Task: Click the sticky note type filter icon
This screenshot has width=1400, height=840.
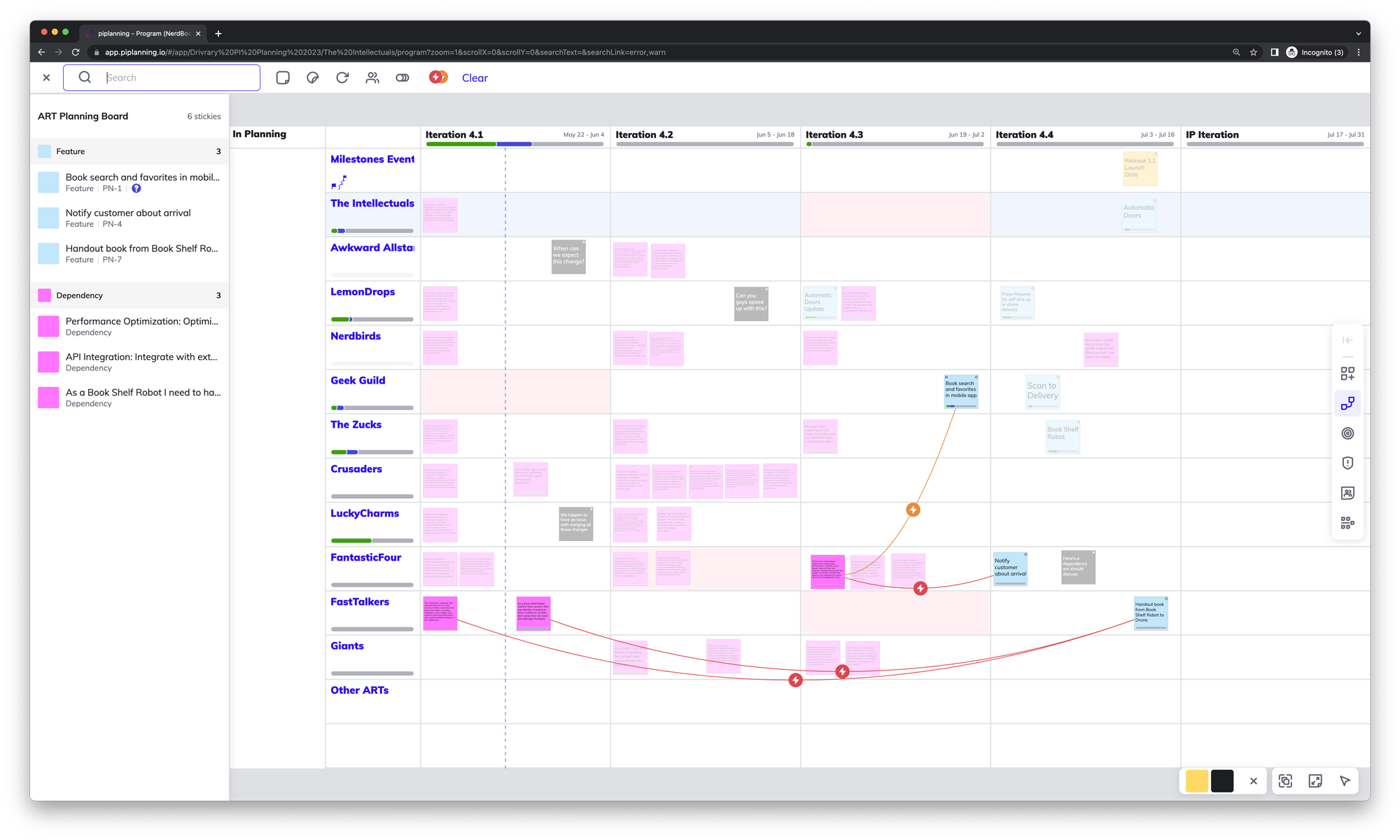Action: tap(283, 78)
